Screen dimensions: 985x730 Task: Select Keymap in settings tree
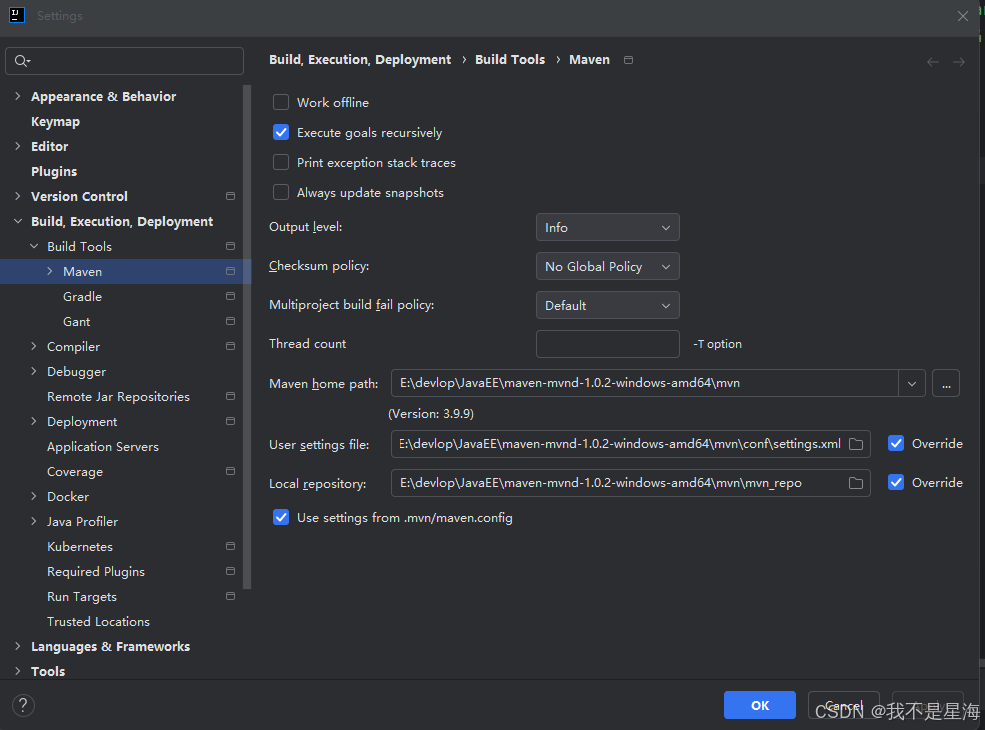55,121
